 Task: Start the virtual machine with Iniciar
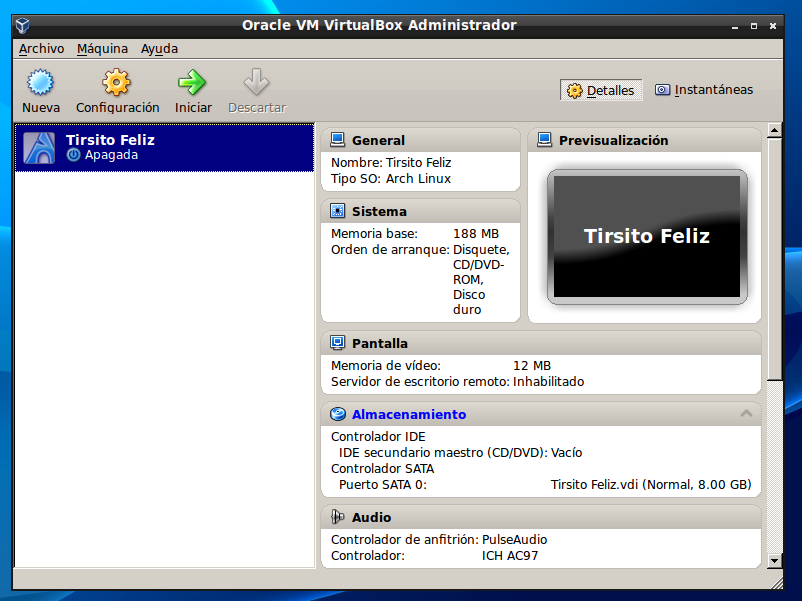point(192,89)
